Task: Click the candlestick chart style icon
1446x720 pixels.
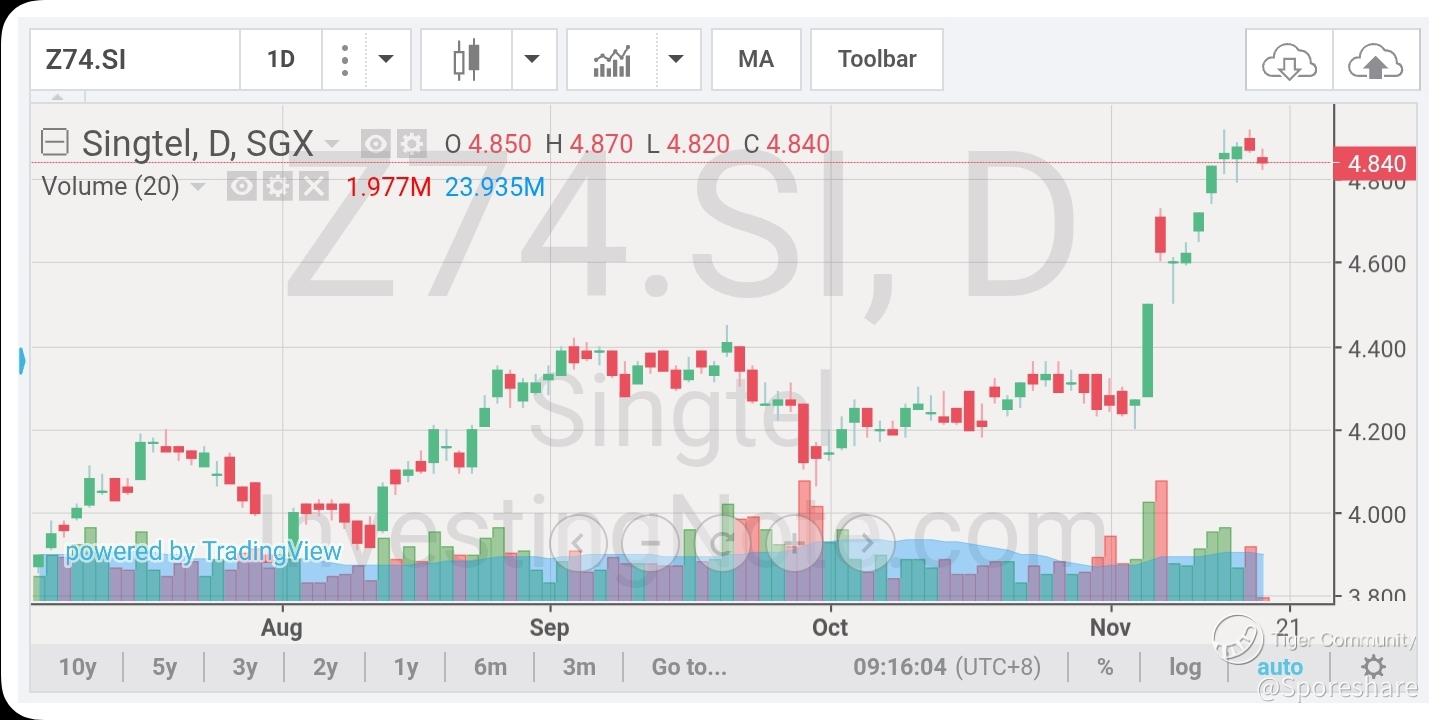Action: [466, 60]
